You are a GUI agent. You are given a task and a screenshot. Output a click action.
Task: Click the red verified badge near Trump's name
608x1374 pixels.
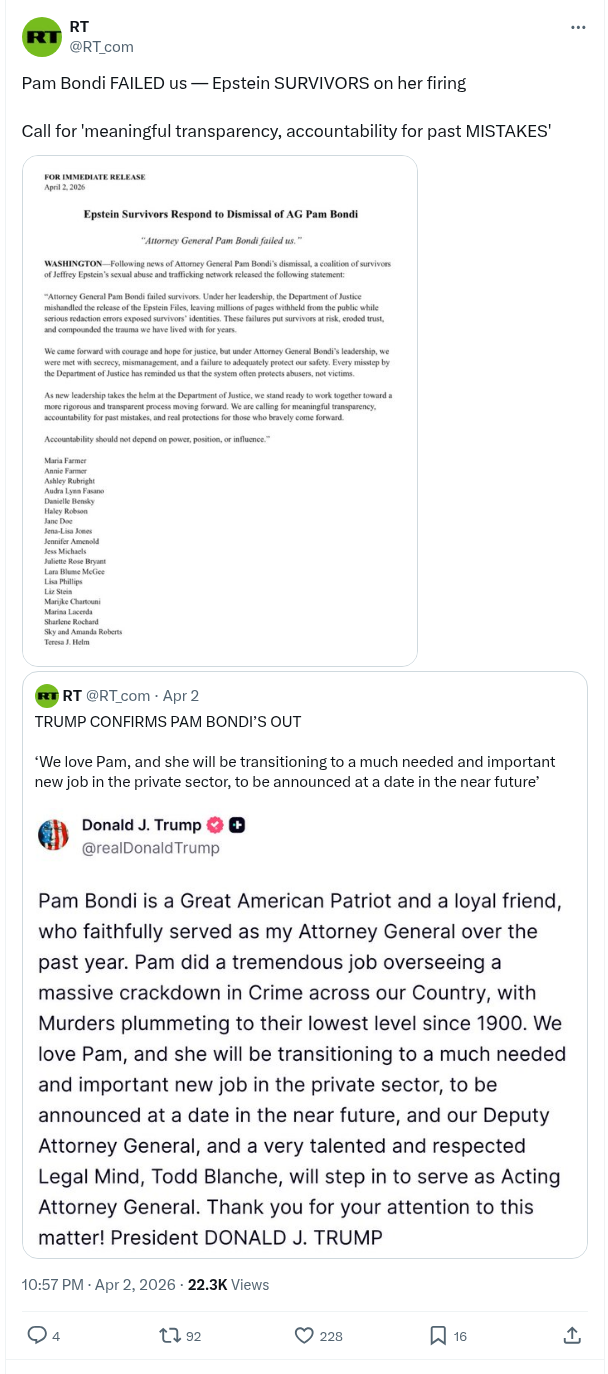(214, 825)
